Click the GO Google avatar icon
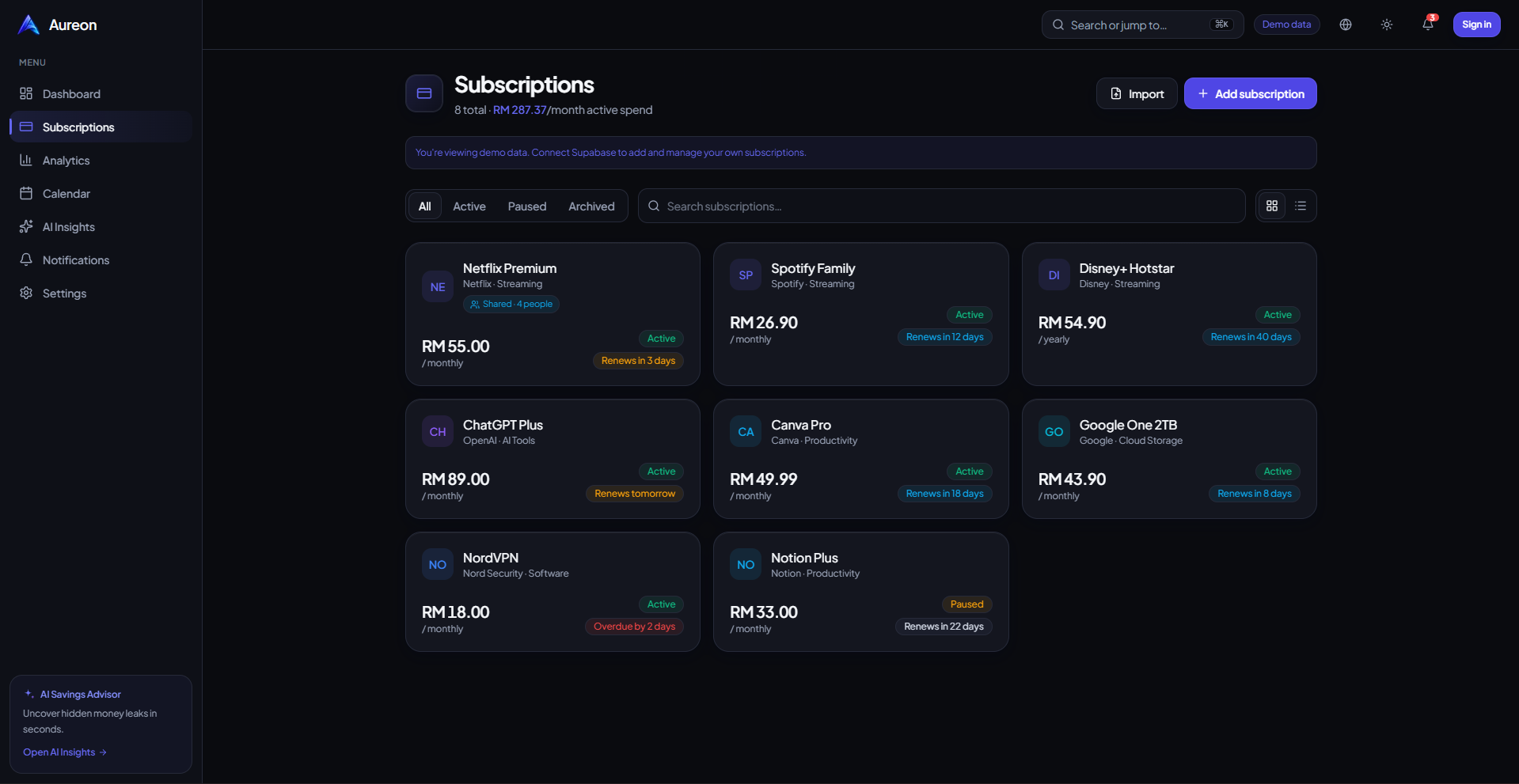1519x784 pixels. click(x=1054, y=431)
